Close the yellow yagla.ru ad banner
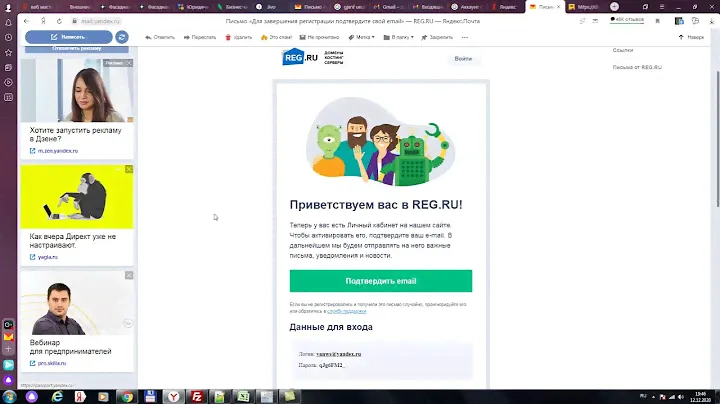 point(129,169)
